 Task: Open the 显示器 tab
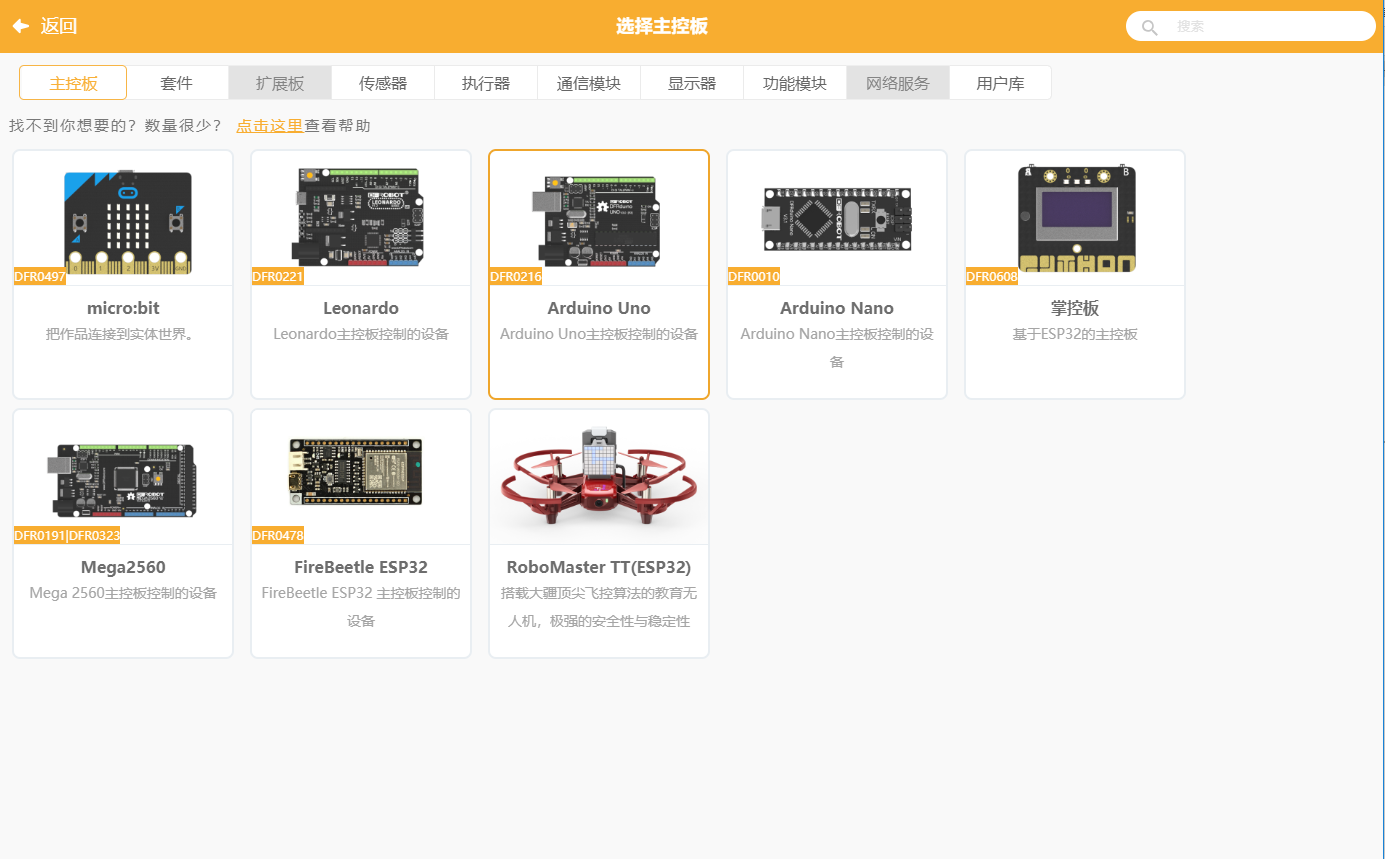[x=692, y=83]
